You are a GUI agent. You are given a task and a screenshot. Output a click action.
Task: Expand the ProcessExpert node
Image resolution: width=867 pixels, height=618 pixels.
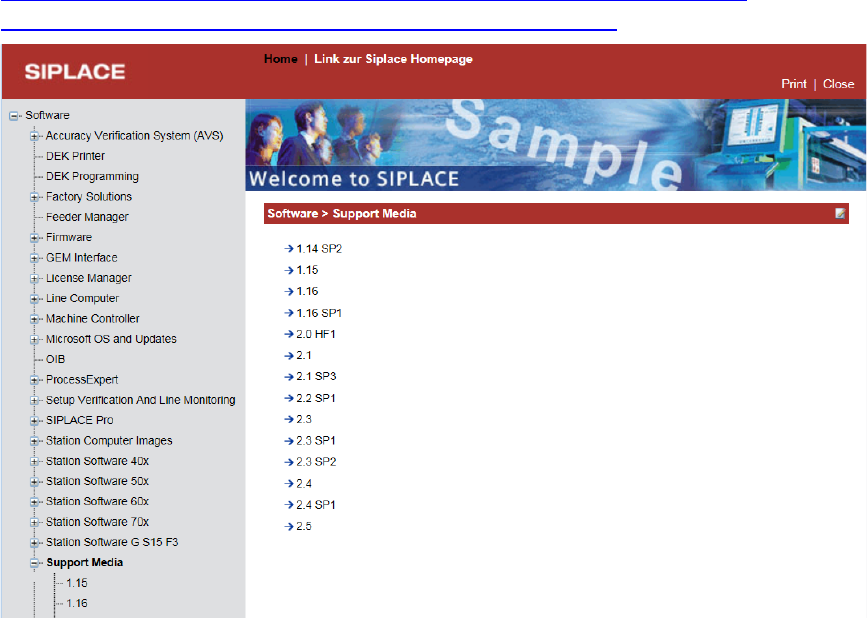tap(34, 380)
